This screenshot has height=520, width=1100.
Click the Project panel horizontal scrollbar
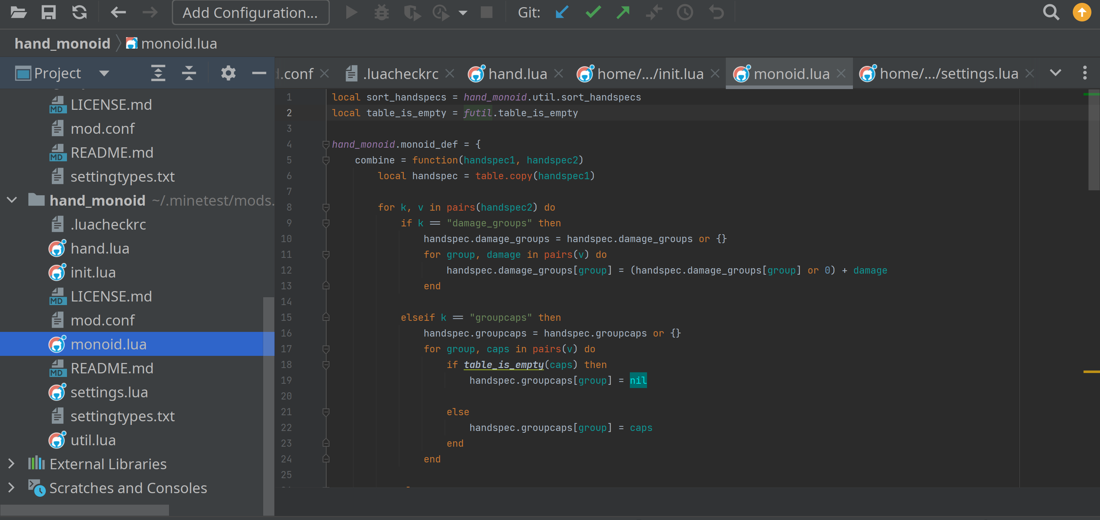(84, 510)
